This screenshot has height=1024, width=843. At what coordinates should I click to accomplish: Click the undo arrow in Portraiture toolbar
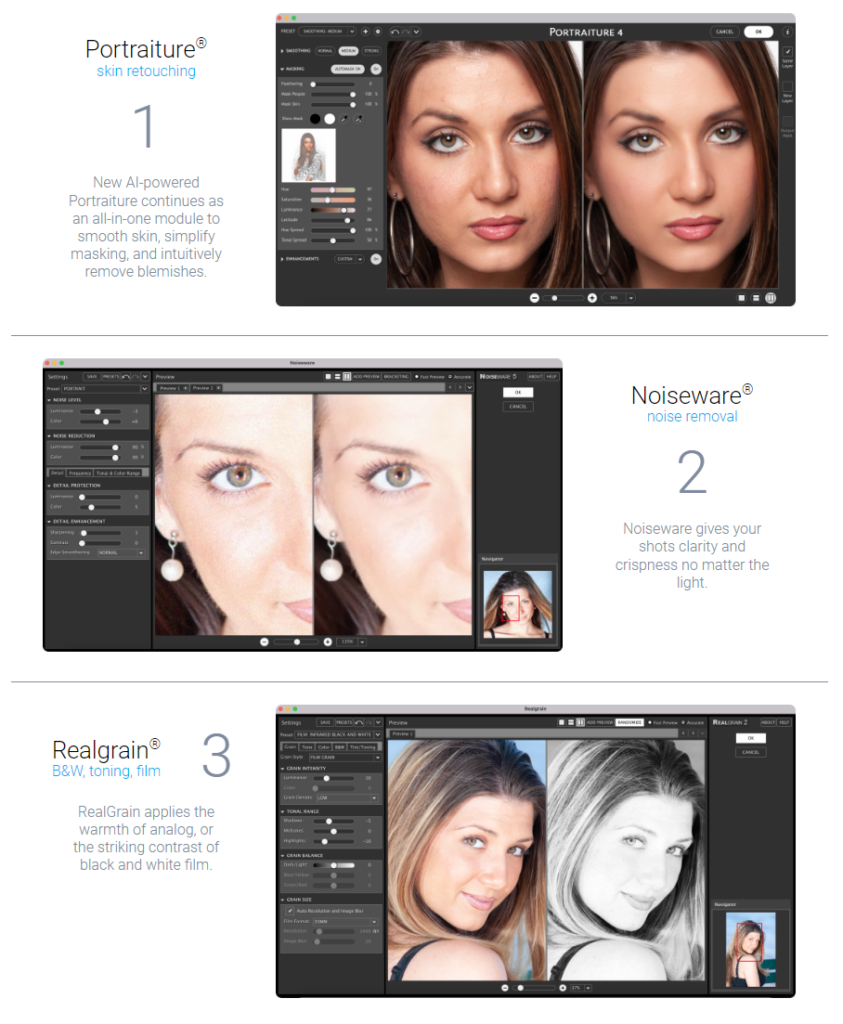tap(394, 31)
